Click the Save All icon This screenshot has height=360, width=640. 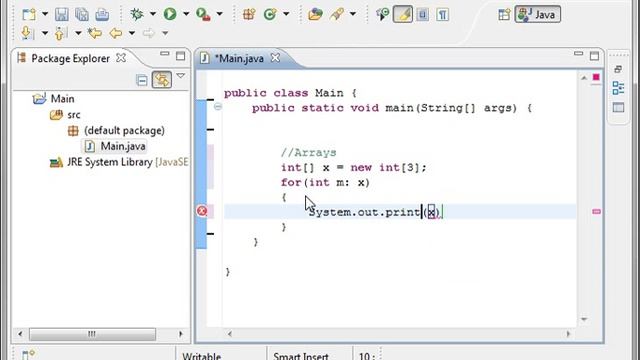tap(82, 15)
